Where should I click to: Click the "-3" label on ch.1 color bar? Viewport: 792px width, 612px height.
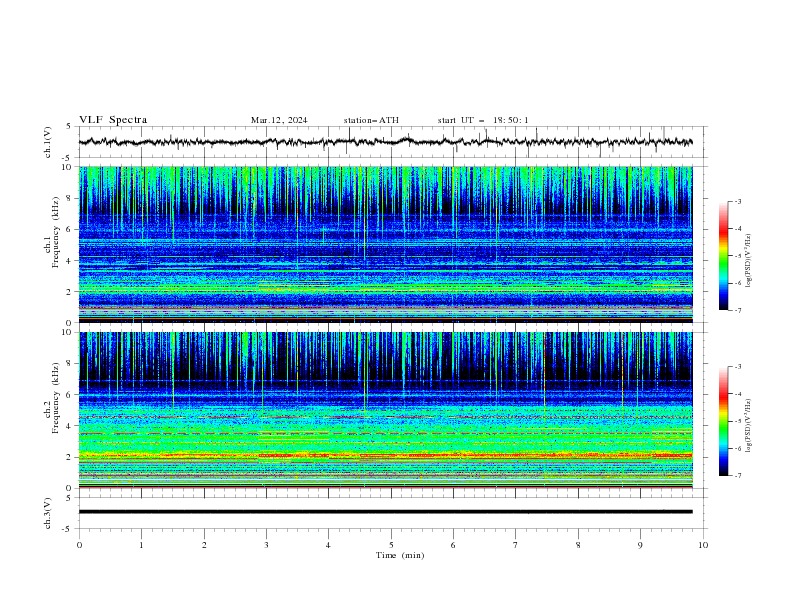point(738,201)
